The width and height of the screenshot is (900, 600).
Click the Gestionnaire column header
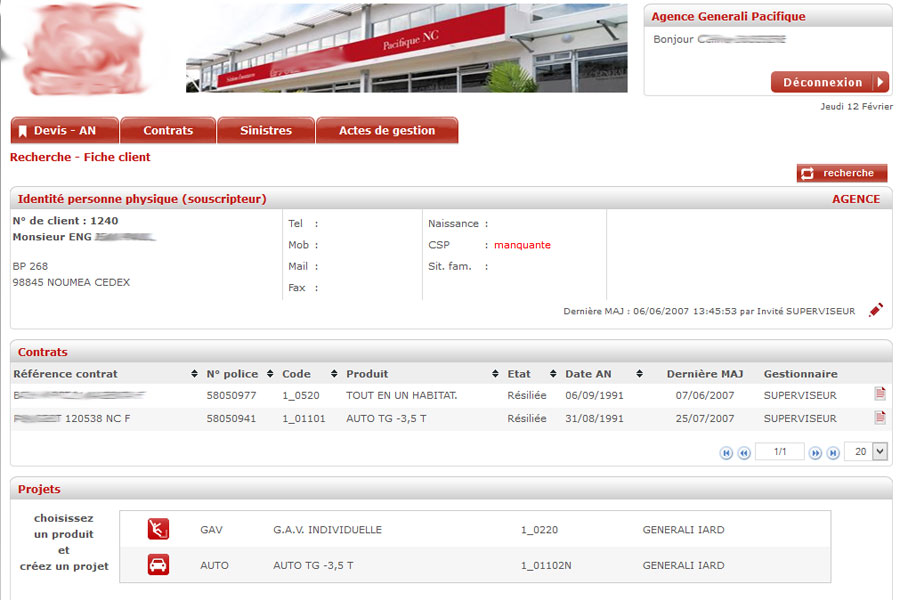coord(800,374)
